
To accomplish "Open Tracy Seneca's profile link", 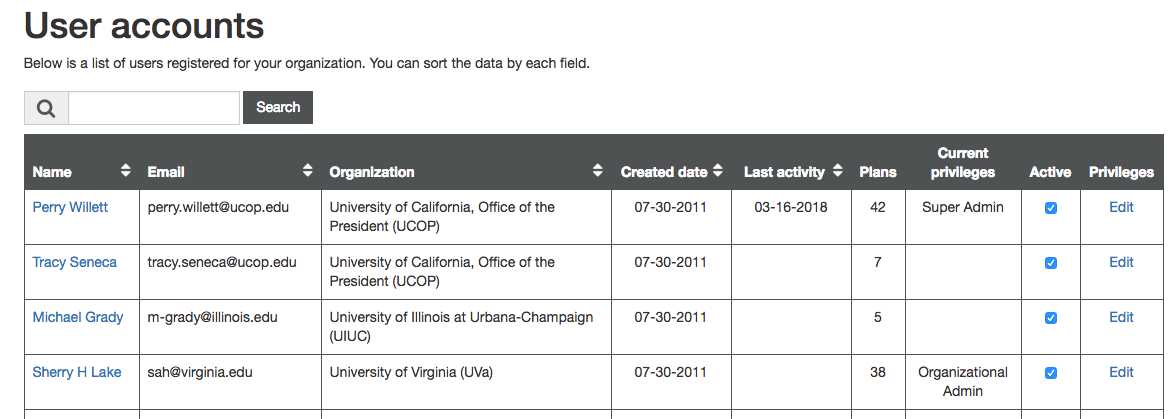I will 74,262.
